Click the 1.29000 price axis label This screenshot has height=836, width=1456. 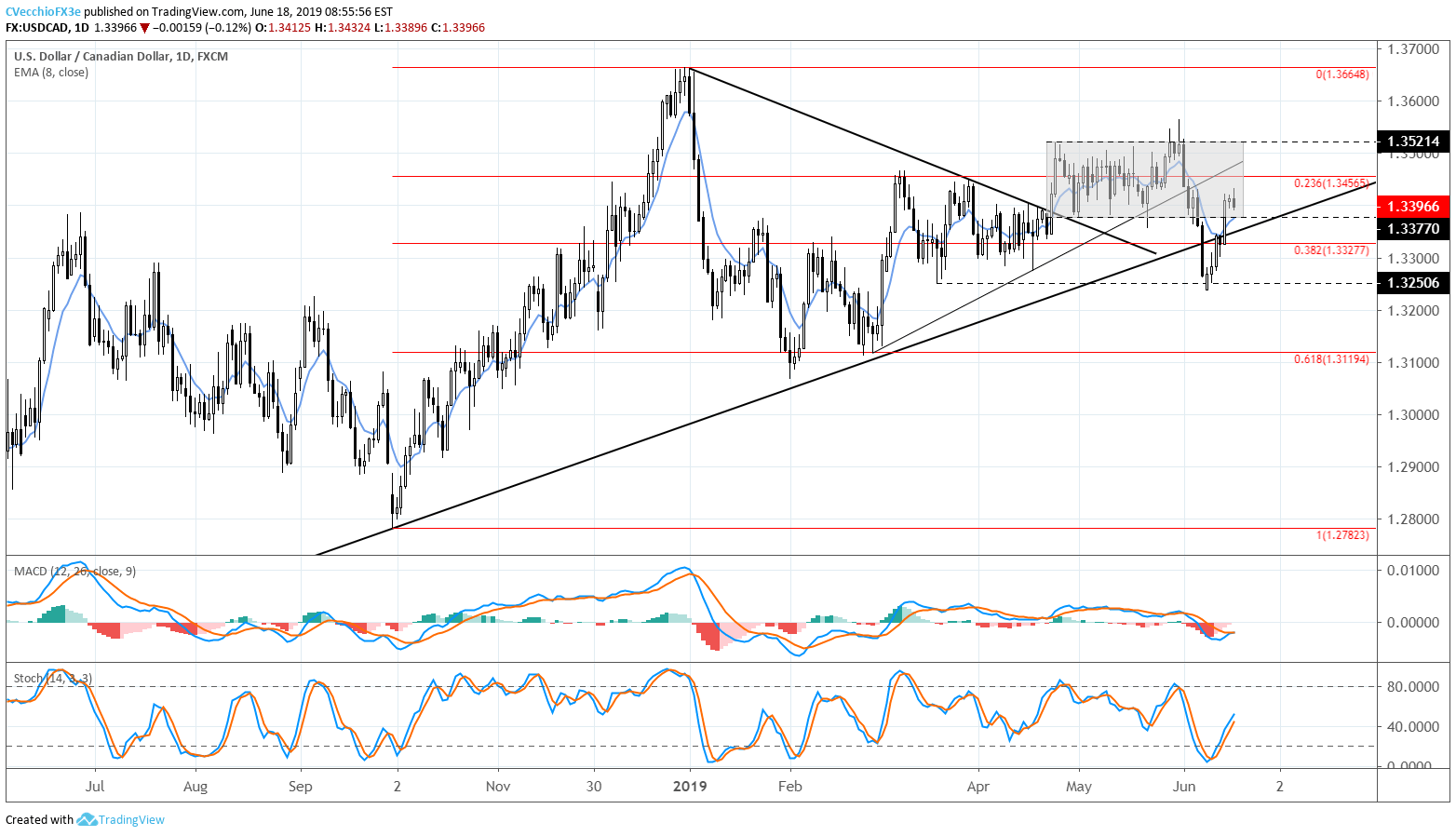click(x=1413, y=466)
